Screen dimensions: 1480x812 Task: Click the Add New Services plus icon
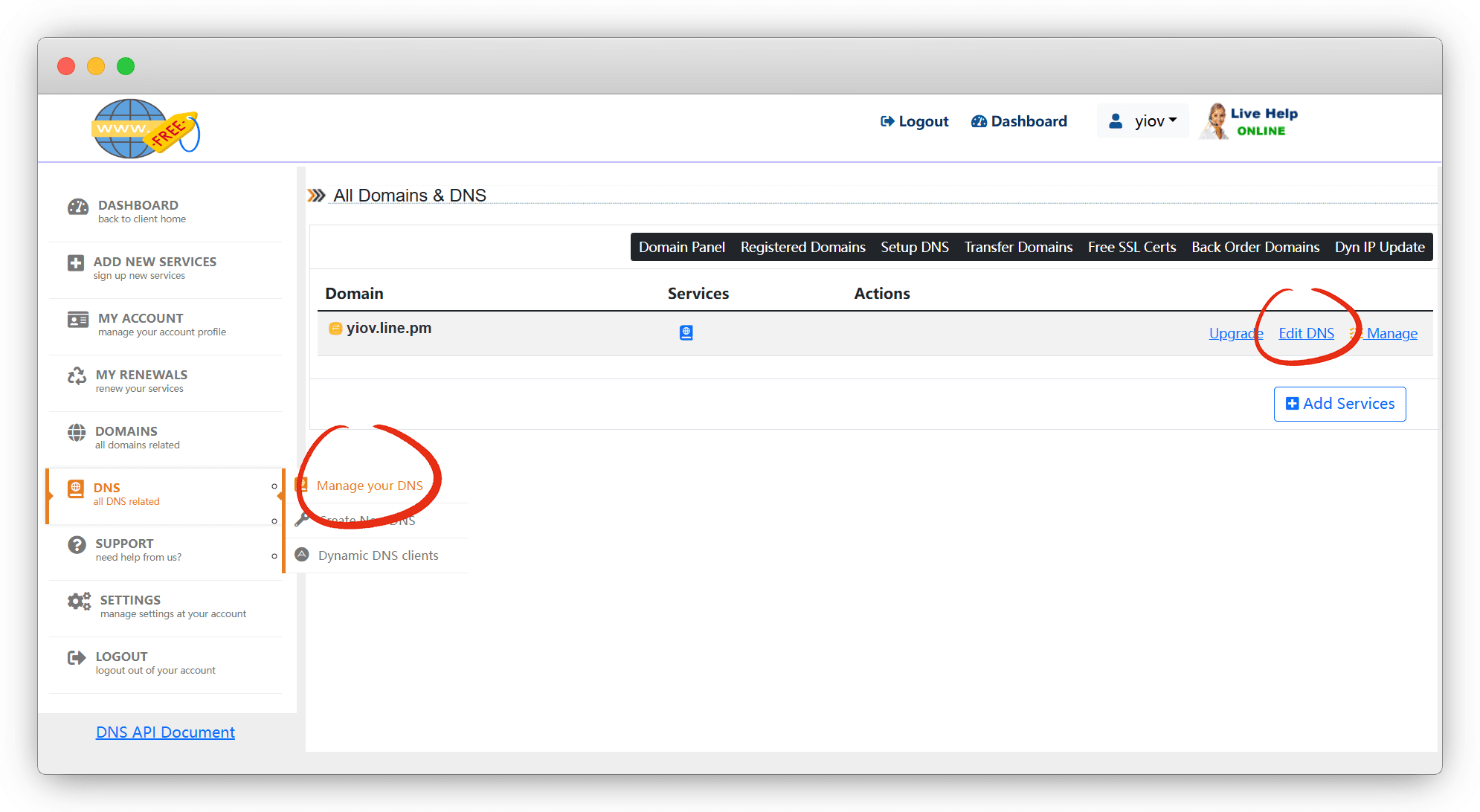click(x=76, y=263)
